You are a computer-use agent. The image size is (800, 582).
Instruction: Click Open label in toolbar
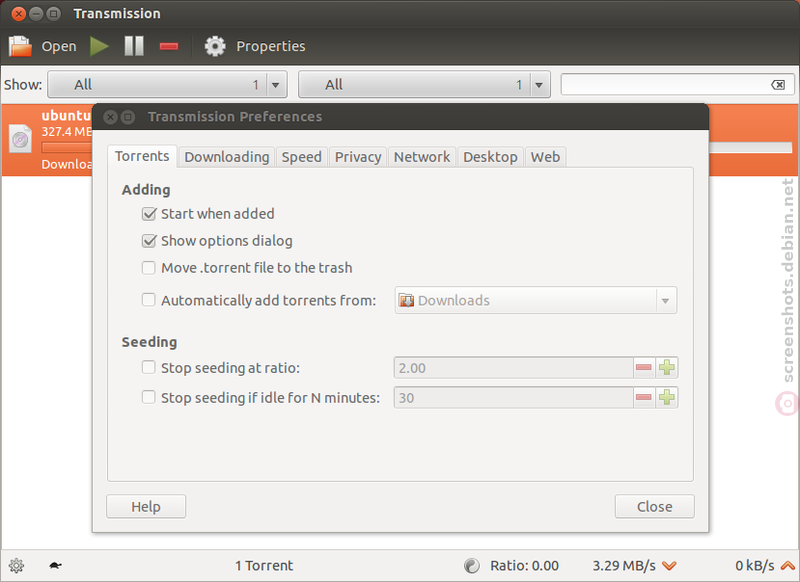59,46
